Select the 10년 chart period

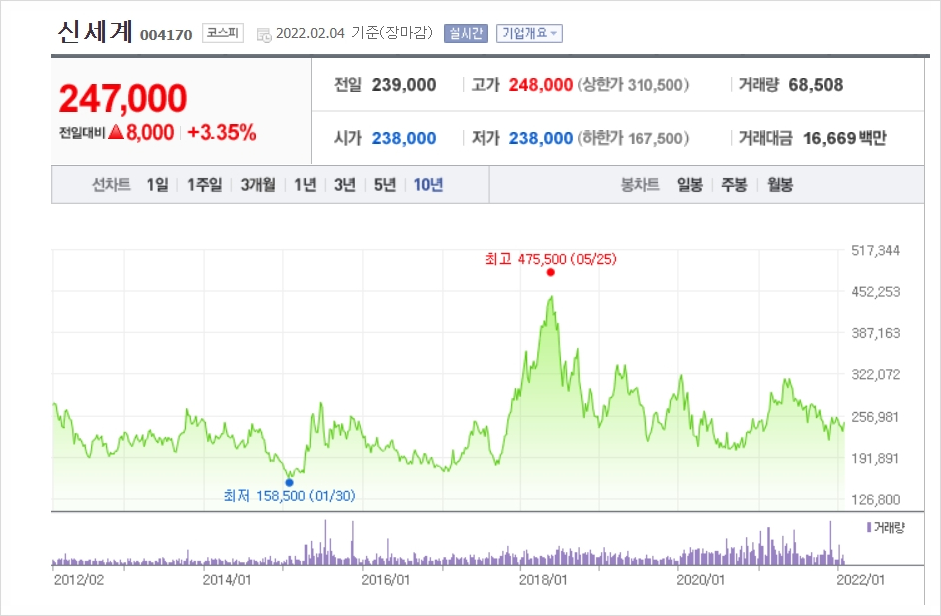428,185
